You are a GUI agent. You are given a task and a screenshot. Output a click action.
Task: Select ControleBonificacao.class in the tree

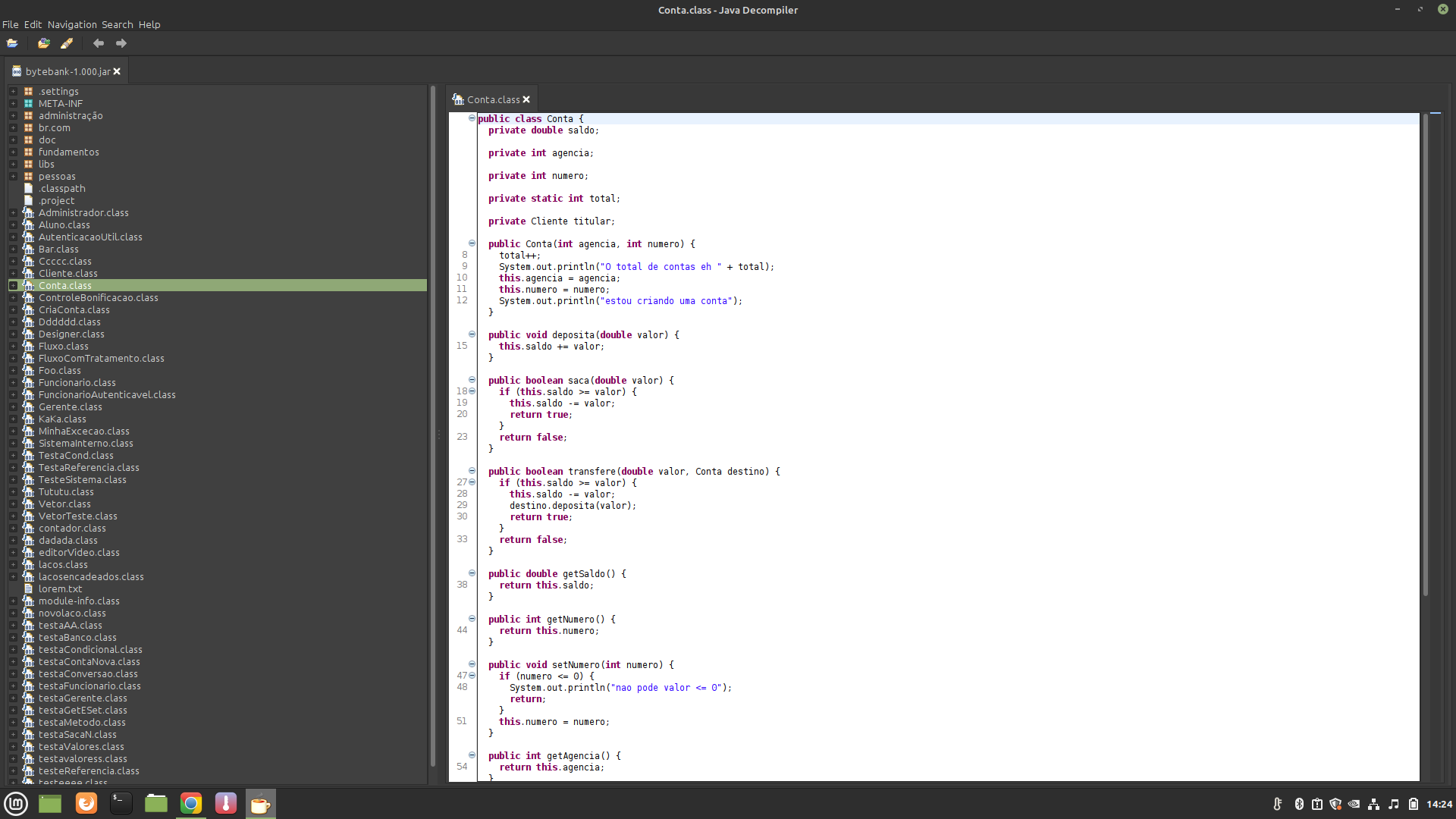pos(99,297)
